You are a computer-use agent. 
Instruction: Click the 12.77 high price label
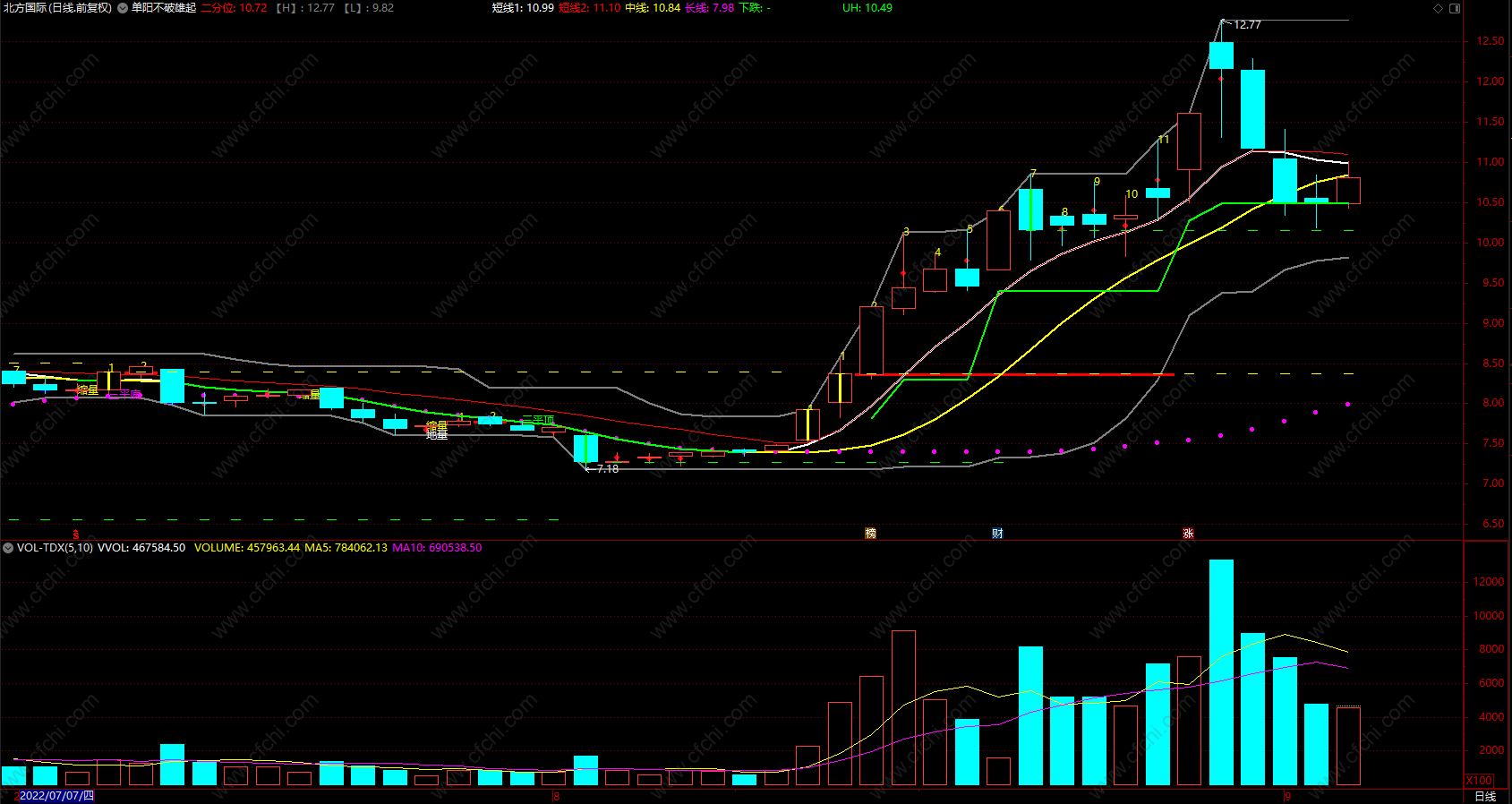pos(1247,25)
